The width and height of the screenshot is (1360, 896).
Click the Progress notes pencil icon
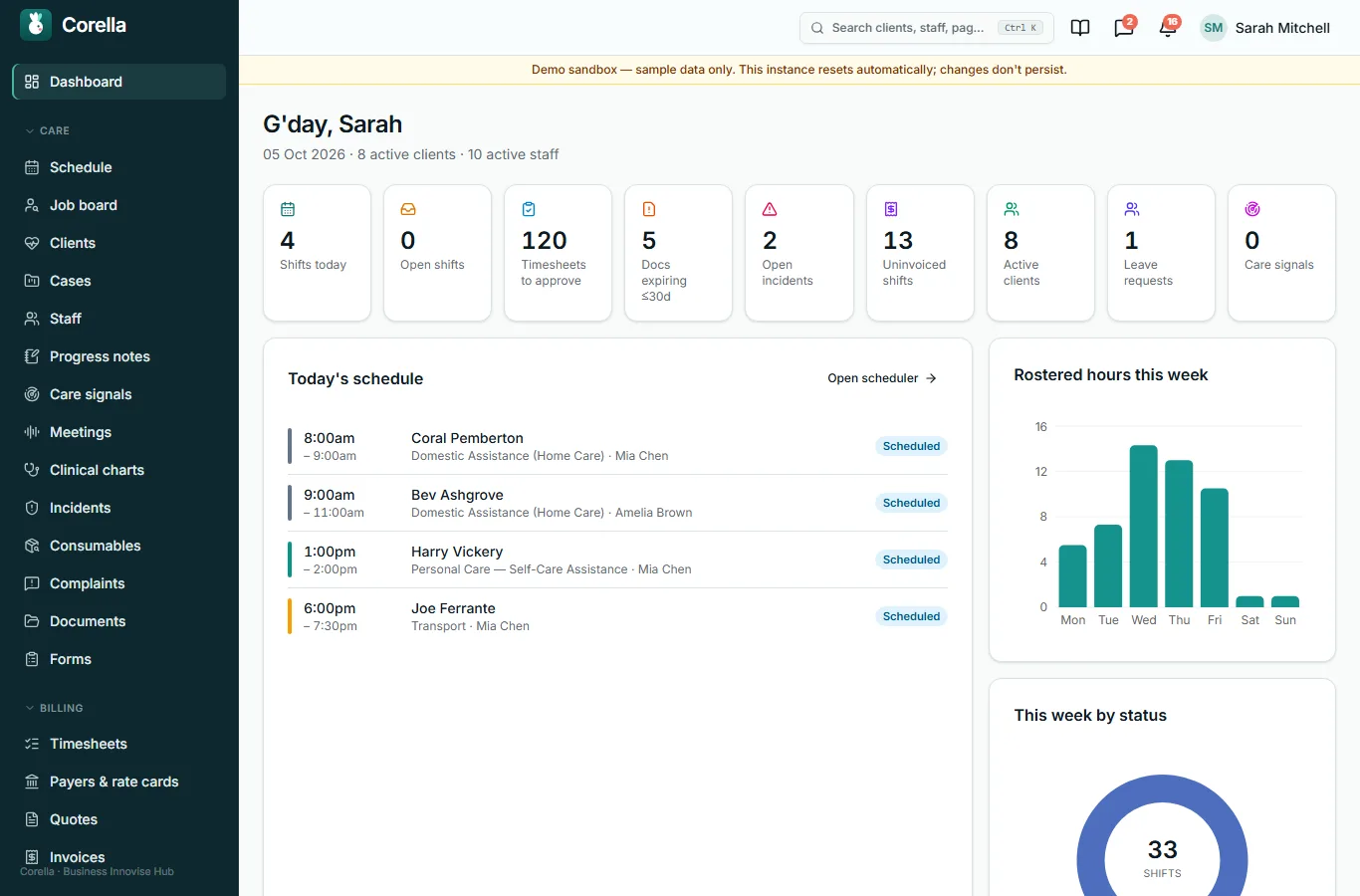click(32, 356)
